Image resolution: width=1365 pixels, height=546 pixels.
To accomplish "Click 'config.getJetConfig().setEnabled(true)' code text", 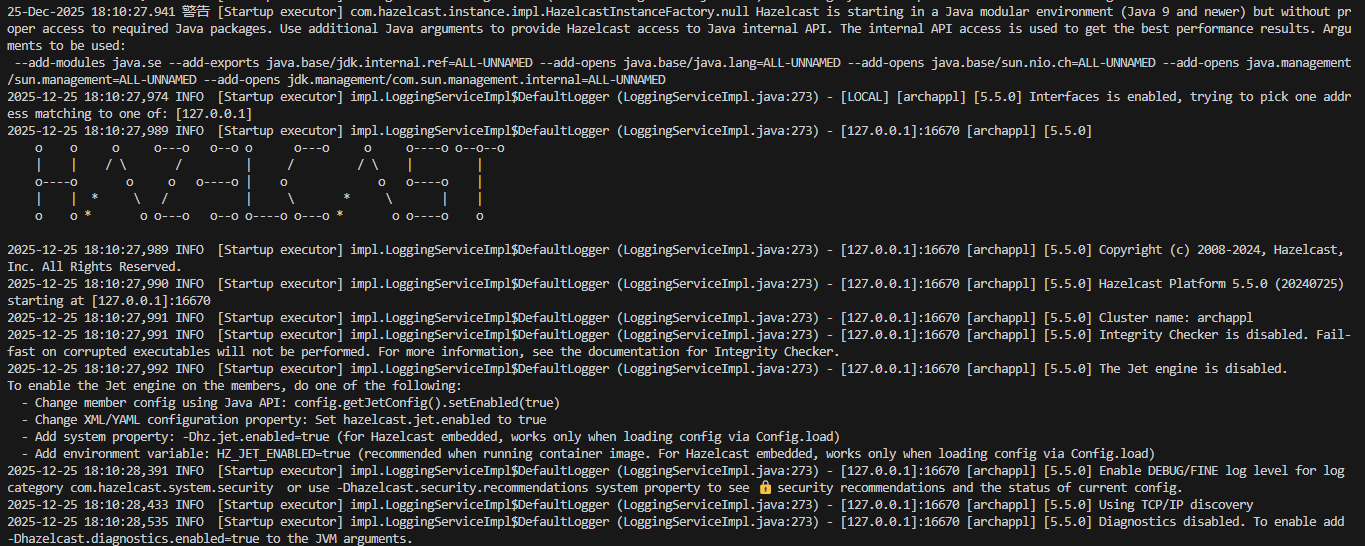I will click(x=428, y=403).
